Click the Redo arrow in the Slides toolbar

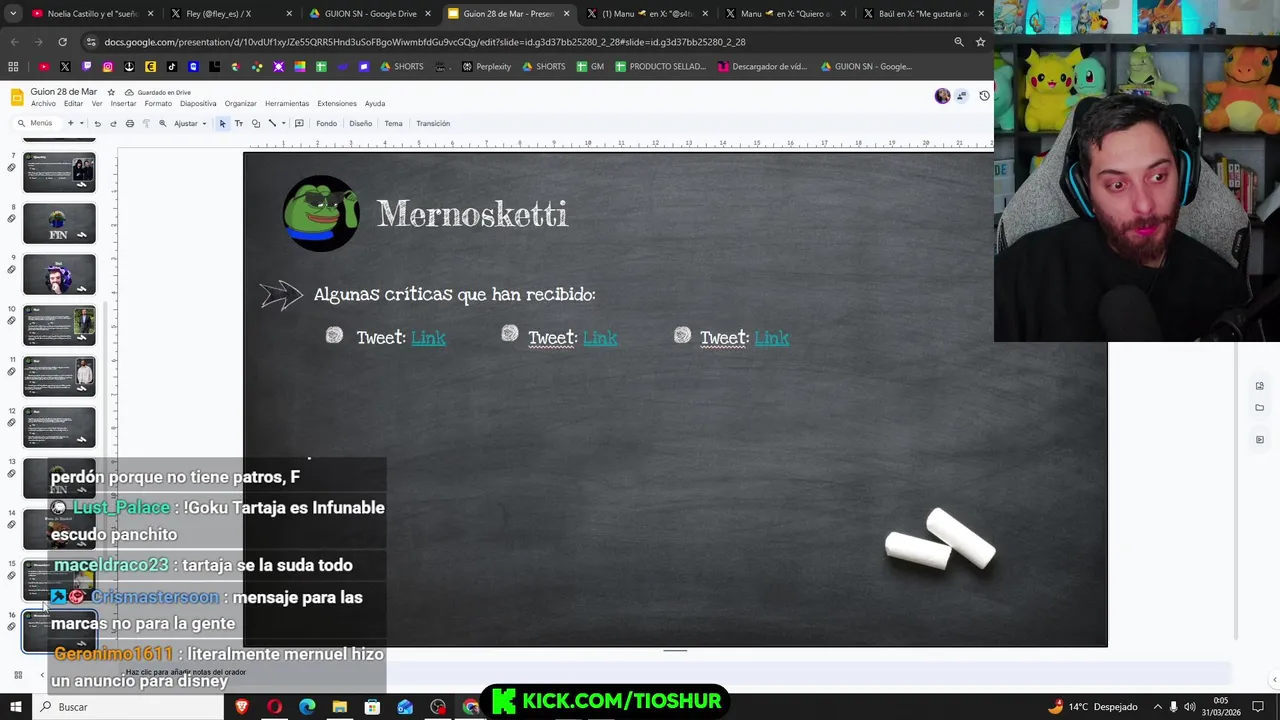click(x=113, y=124)
